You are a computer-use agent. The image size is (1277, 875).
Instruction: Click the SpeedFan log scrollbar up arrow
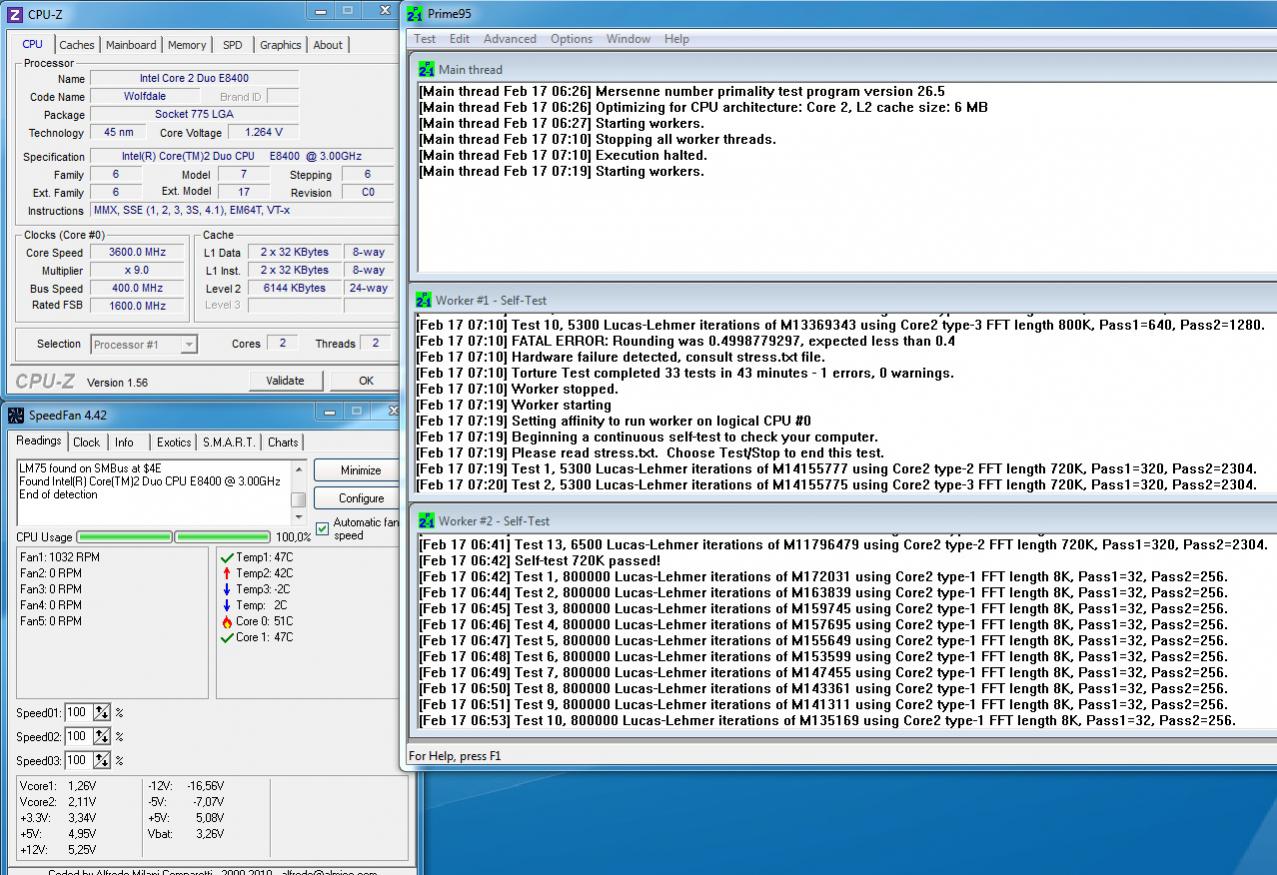pos(298,468)
